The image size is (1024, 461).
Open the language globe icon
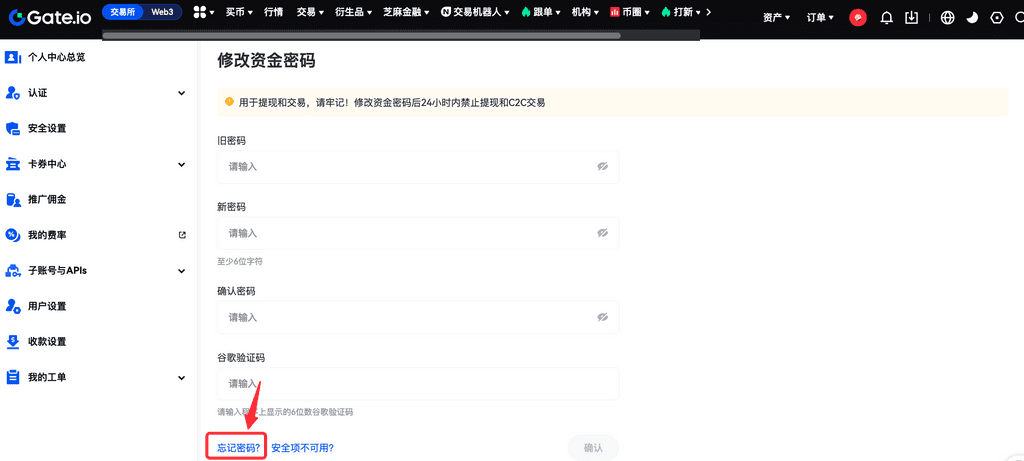pos(947,17)
